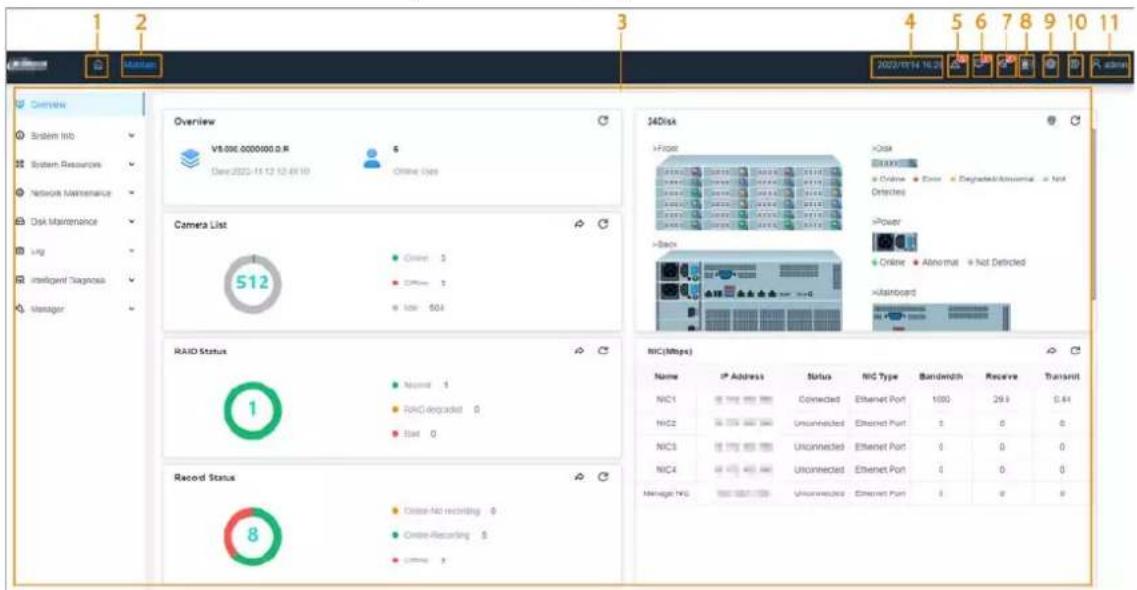This screenshot has height=590, width=1137.
Task: Expand the Manager sidebar menu
Action: pyautogui.click(x=131, y=309)
